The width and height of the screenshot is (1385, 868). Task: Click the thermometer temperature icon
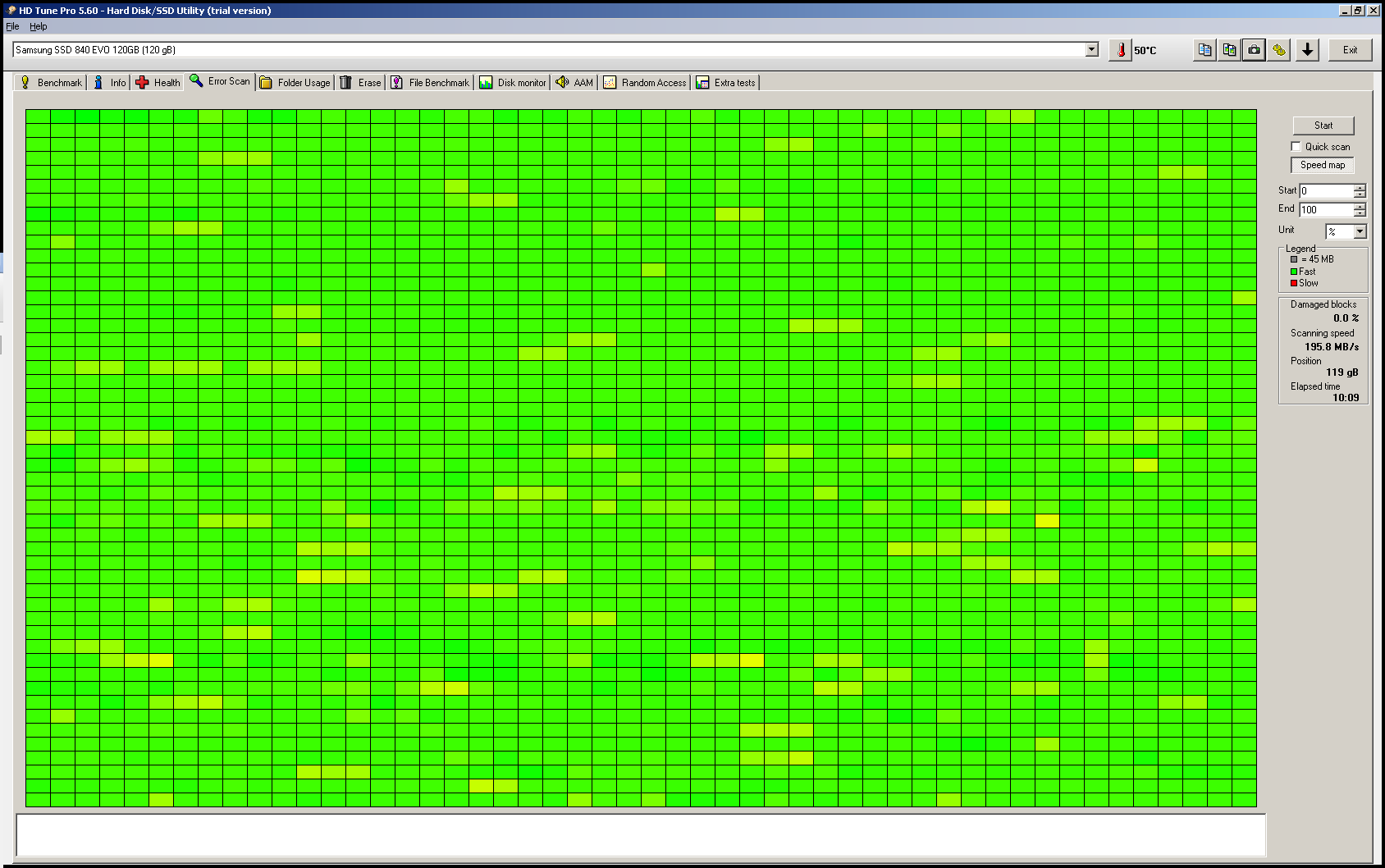[1120, 50]
